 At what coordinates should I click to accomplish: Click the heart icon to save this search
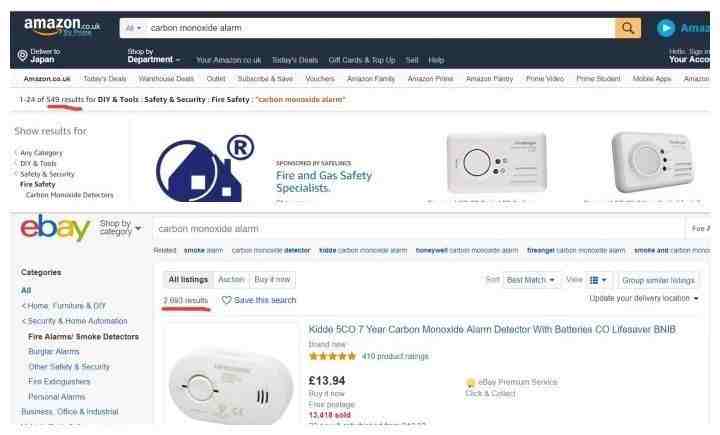[226, 300]
